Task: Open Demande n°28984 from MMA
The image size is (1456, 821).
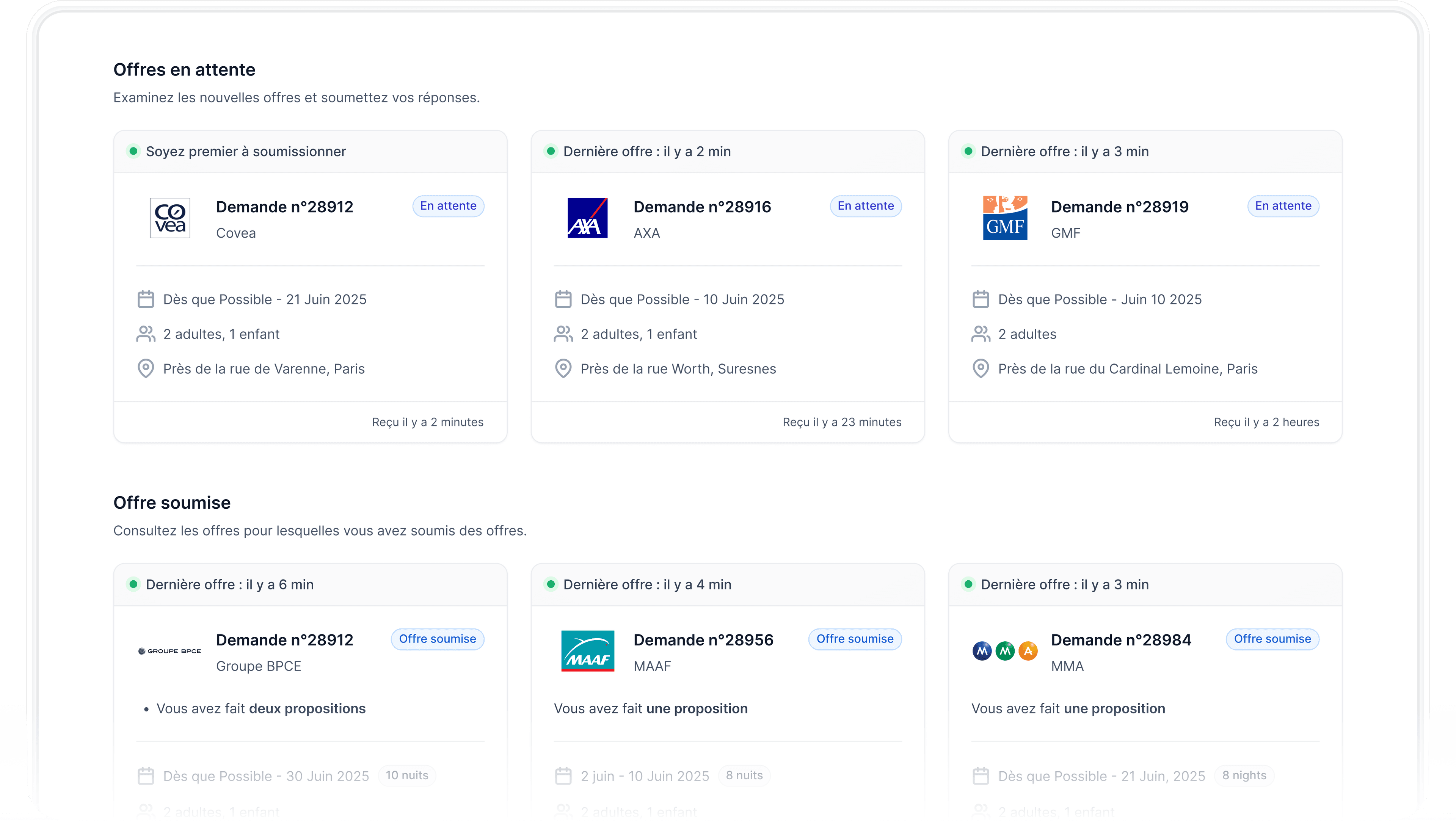Action: click(1121, 640)
